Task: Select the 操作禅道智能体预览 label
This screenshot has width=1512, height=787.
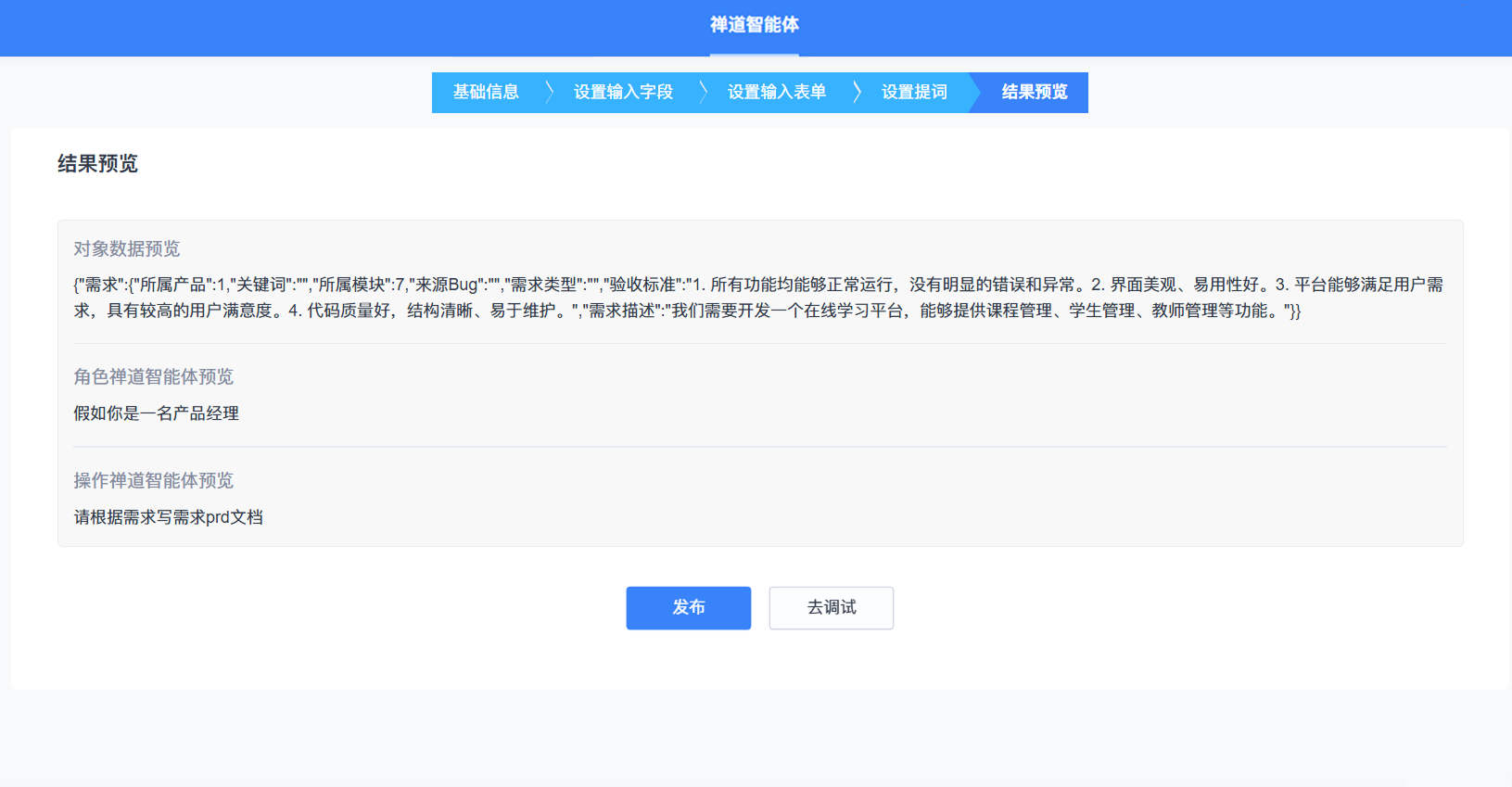Action: [x=154, y=480]
